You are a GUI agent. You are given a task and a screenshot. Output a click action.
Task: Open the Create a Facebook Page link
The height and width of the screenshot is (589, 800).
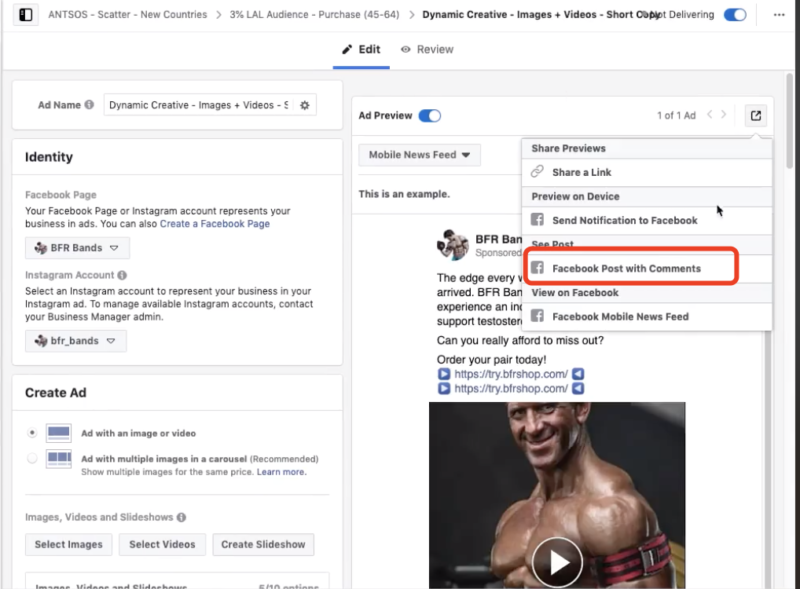click(x=217, y=222)
